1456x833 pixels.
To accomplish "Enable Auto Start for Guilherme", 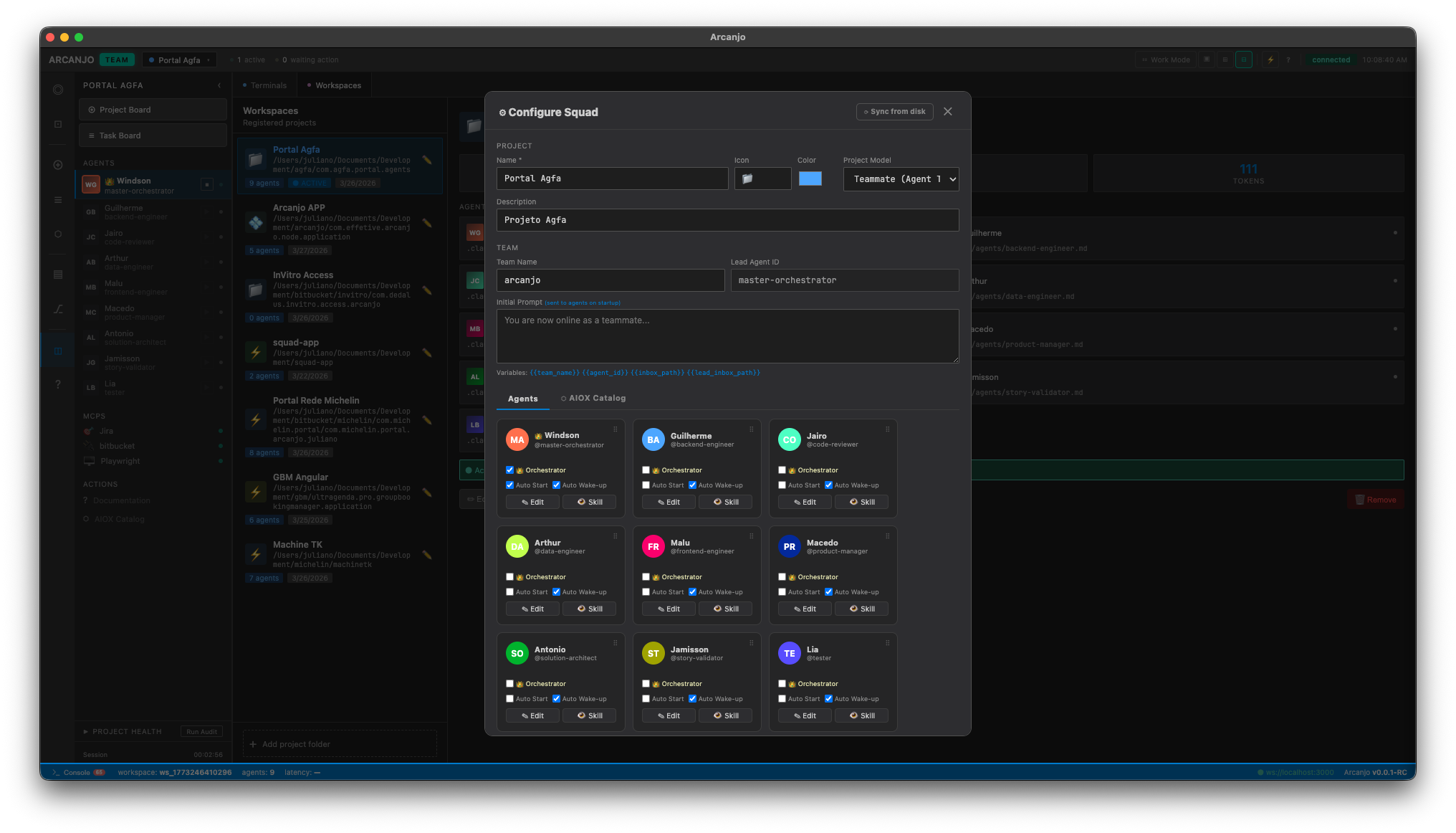I will [646, 485].
